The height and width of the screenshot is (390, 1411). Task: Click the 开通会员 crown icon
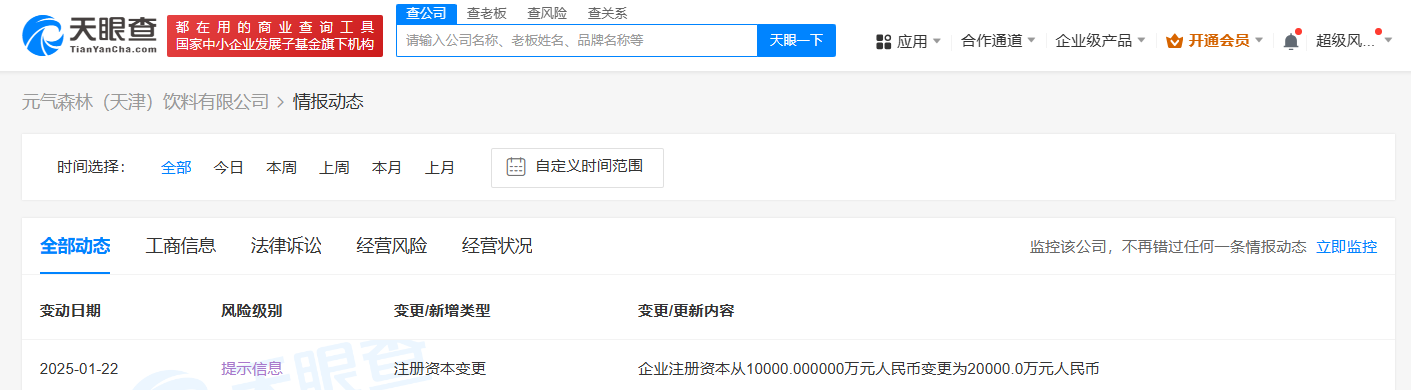tap(1174, 41)
